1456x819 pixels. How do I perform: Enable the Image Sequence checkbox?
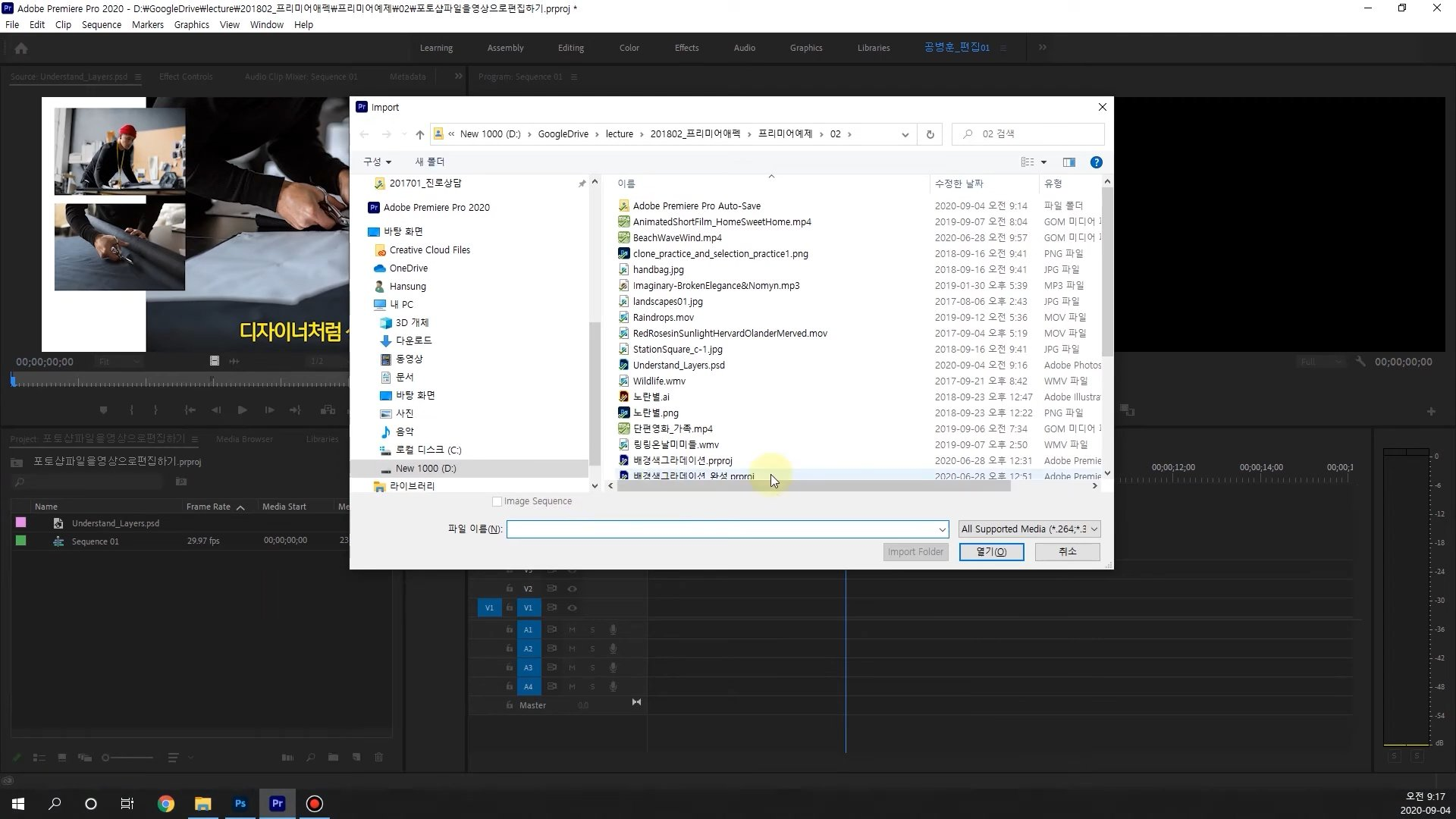[x=497, y=501]
